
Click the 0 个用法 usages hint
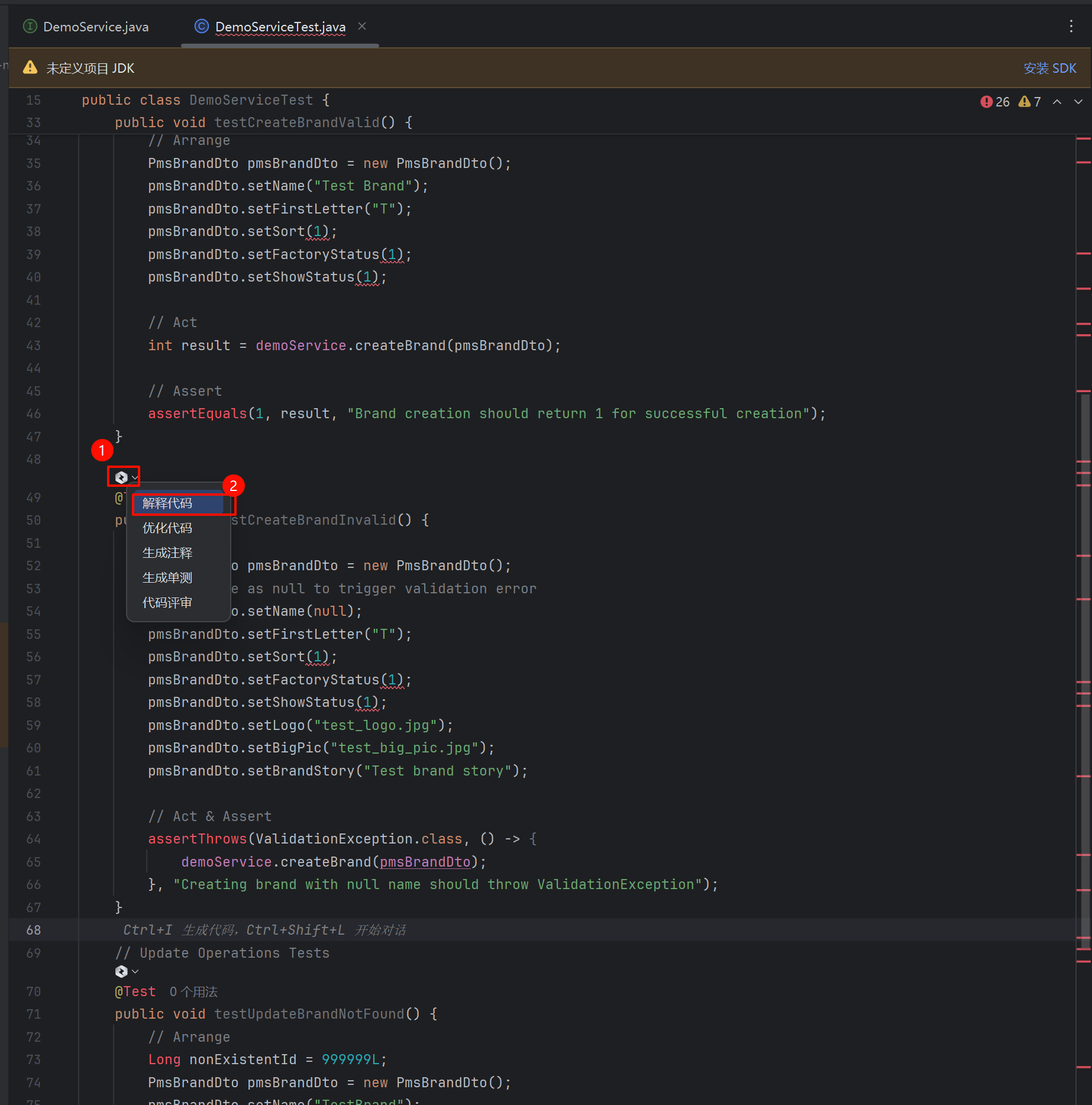click(193, 991)
